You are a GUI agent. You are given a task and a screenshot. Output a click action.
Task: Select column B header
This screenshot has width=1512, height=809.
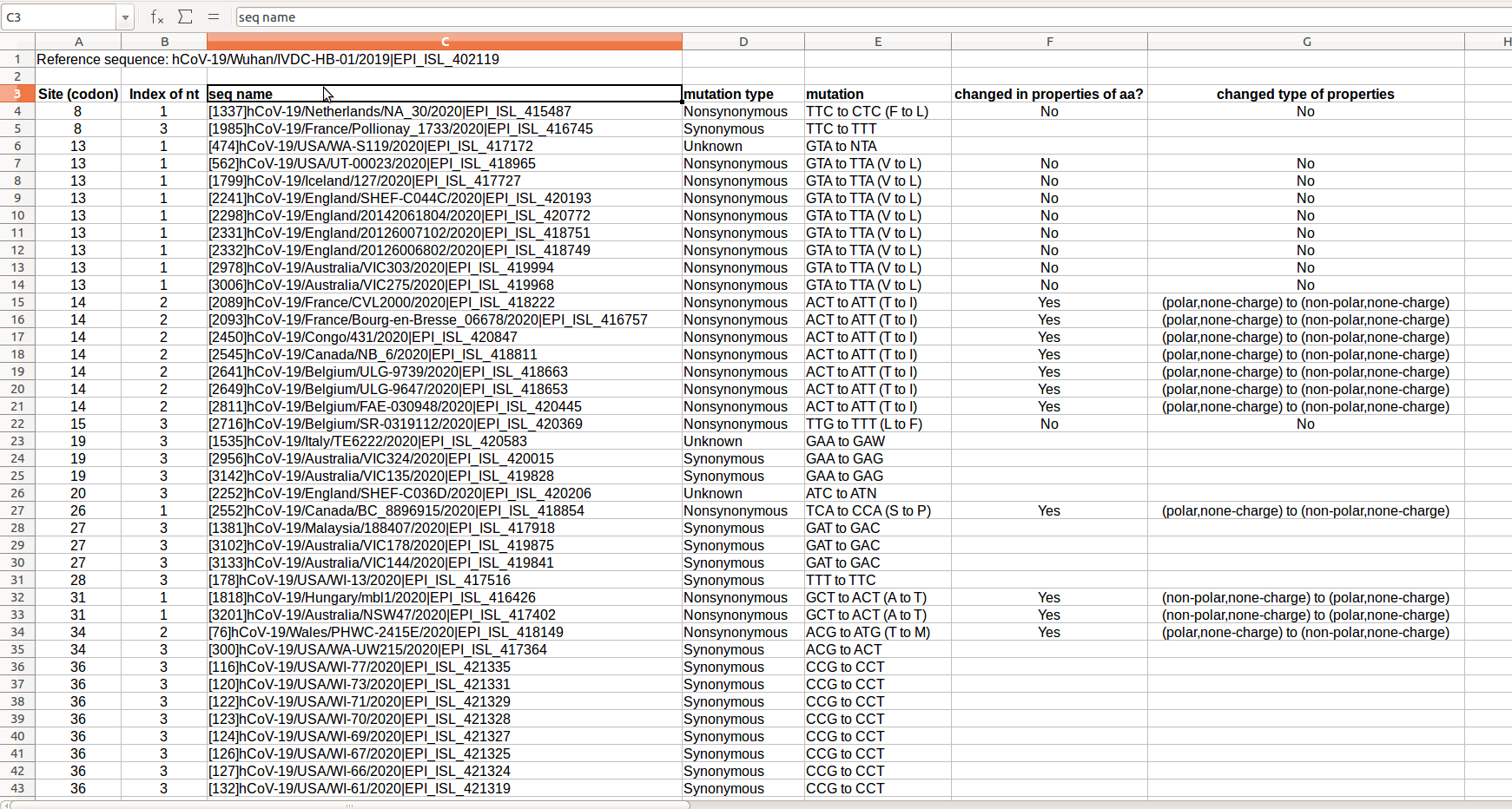[x=164, y=42]
